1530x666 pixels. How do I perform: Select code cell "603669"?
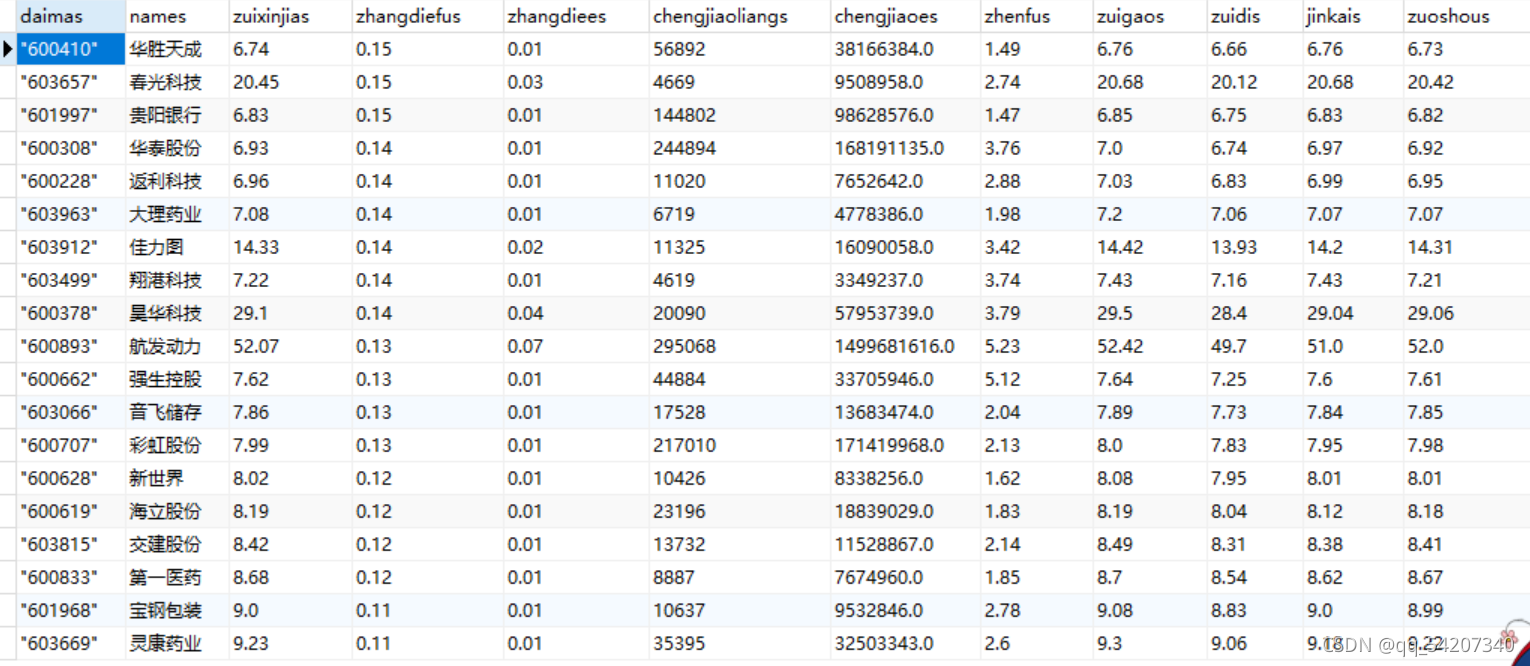tap(71, 643)
